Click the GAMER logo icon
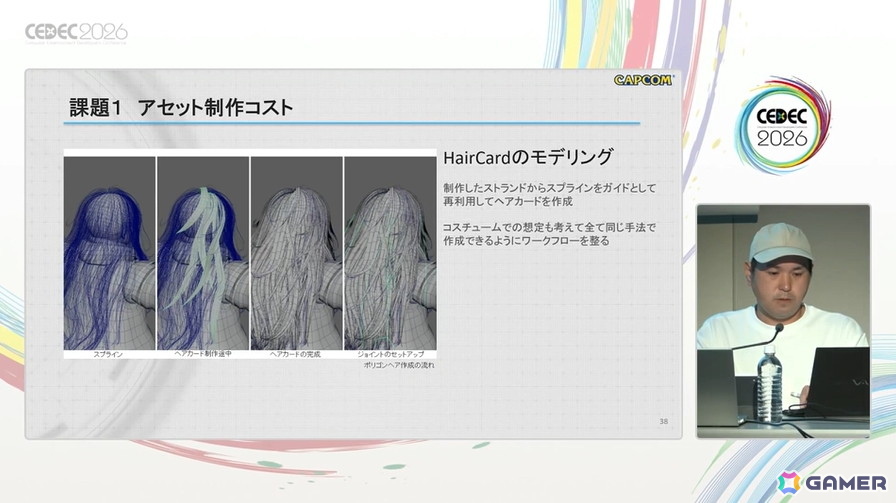Screen dimensions: 896x503 [x=789, y=483]
